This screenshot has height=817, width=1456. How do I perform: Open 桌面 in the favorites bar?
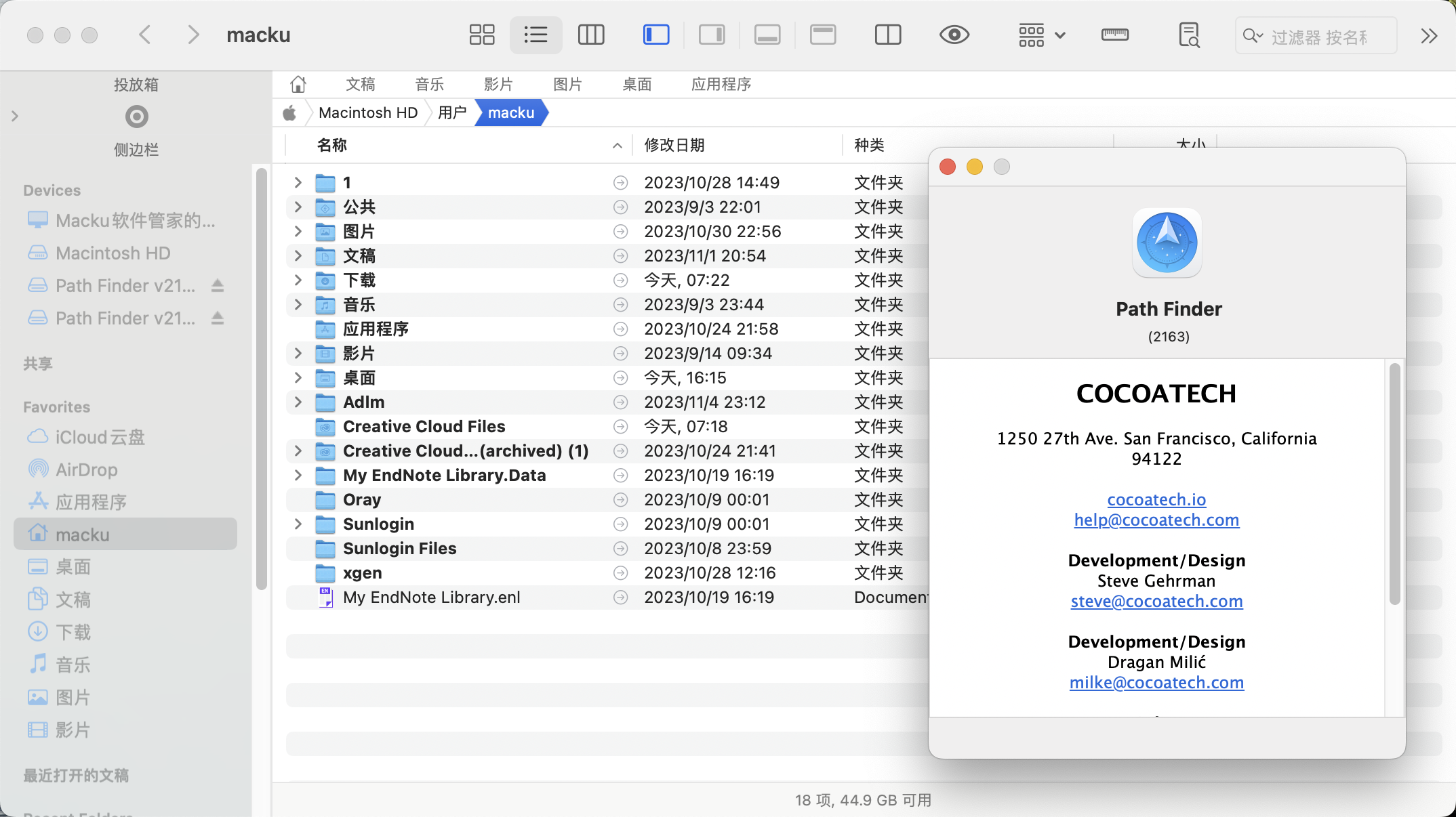pyautogui.click(x=637, y=84)
